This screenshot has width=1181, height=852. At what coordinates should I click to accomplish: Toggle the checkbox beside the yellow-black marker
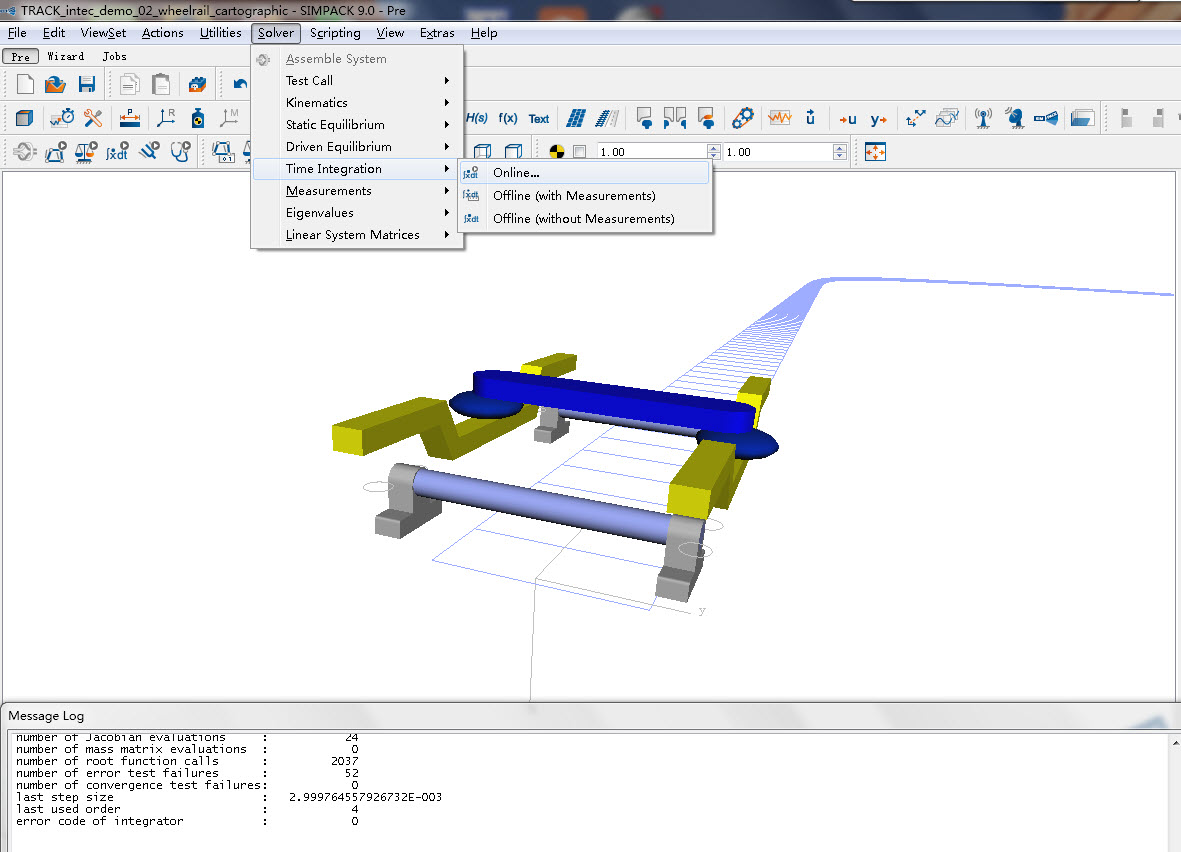pyautogui.click(x=579, y=151)
